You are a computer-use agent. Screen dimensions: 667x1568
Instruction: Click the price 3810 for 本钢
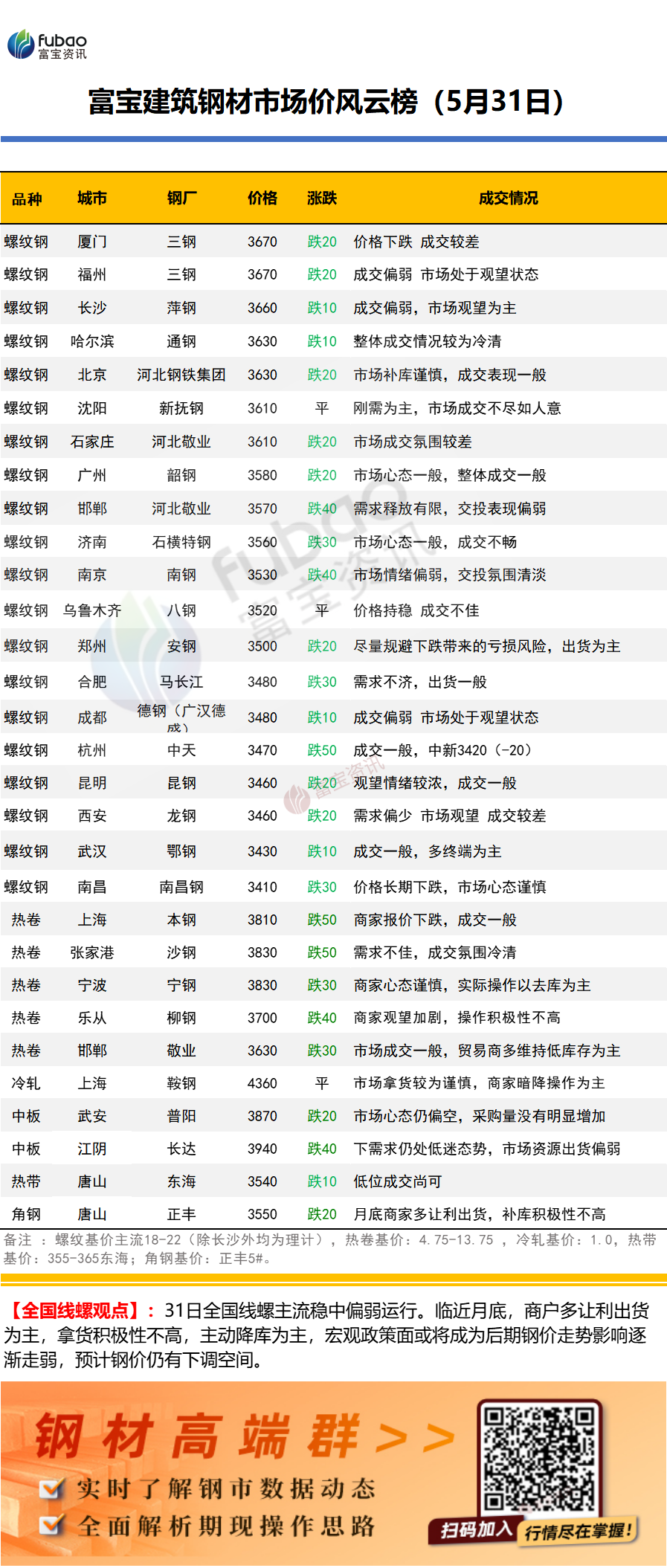[262, 920]
